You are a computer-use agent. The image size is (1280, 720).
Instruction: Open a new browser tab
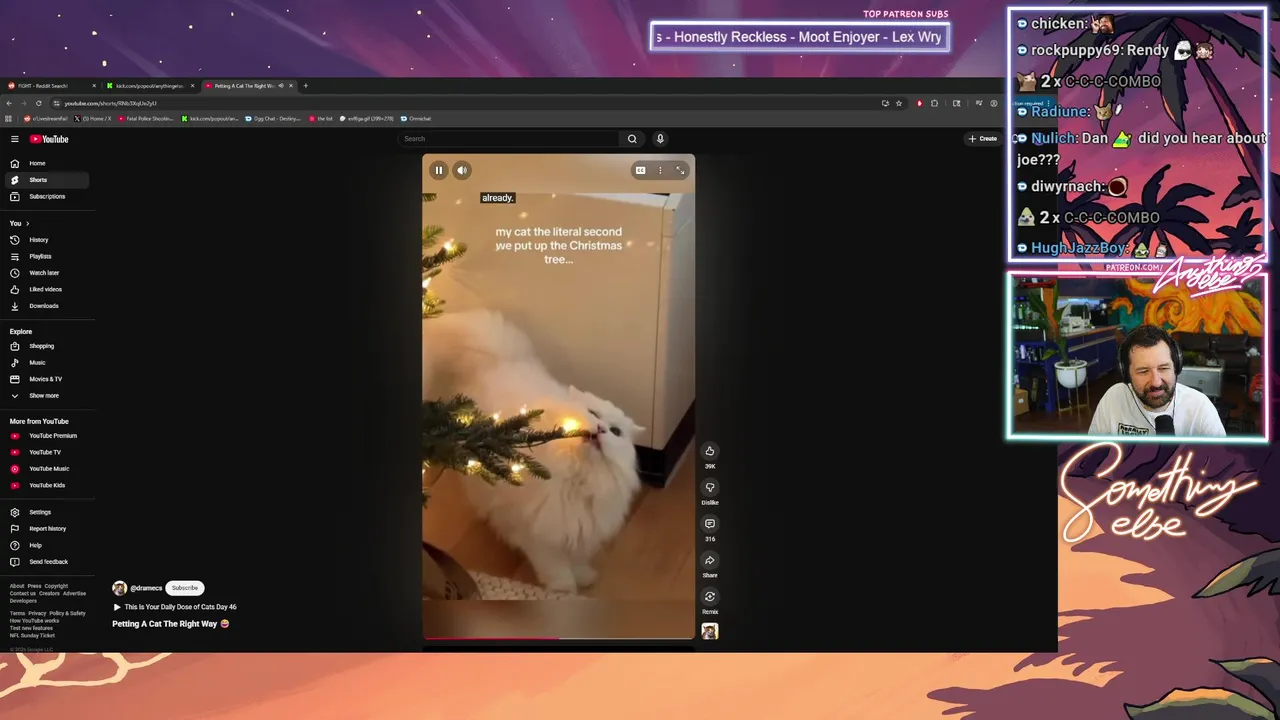pyautogui.click(x=306, y=86)
